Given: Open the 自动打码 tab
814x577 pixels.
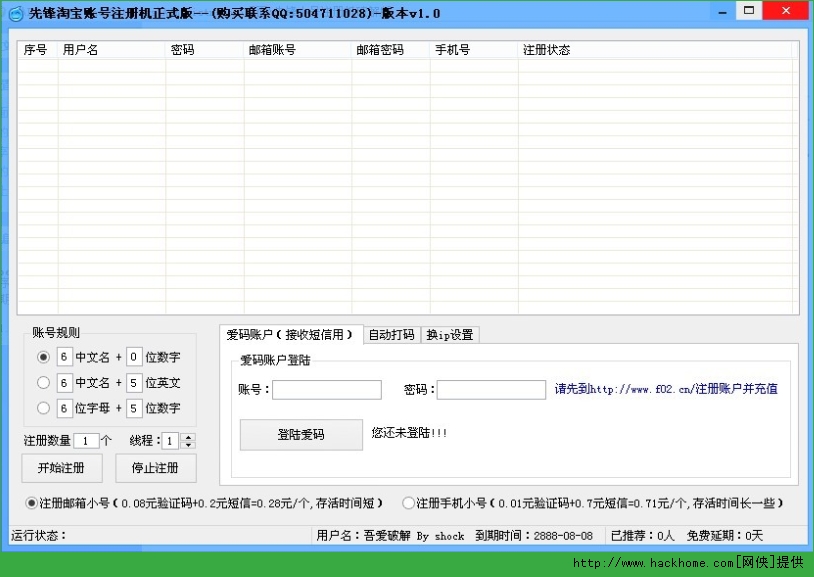Looking at the screenshot, I should 391,334.
